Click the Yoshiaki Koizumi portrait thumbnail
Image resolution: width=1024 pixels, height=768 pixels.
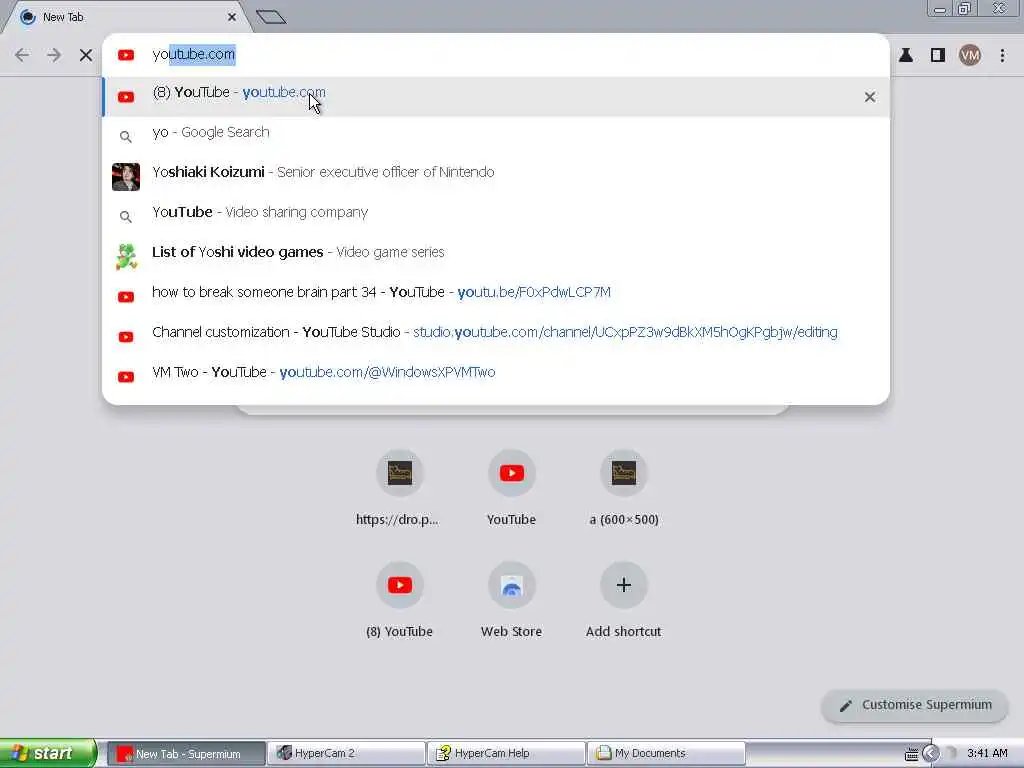pyautogui.click(x=126, y=177)
